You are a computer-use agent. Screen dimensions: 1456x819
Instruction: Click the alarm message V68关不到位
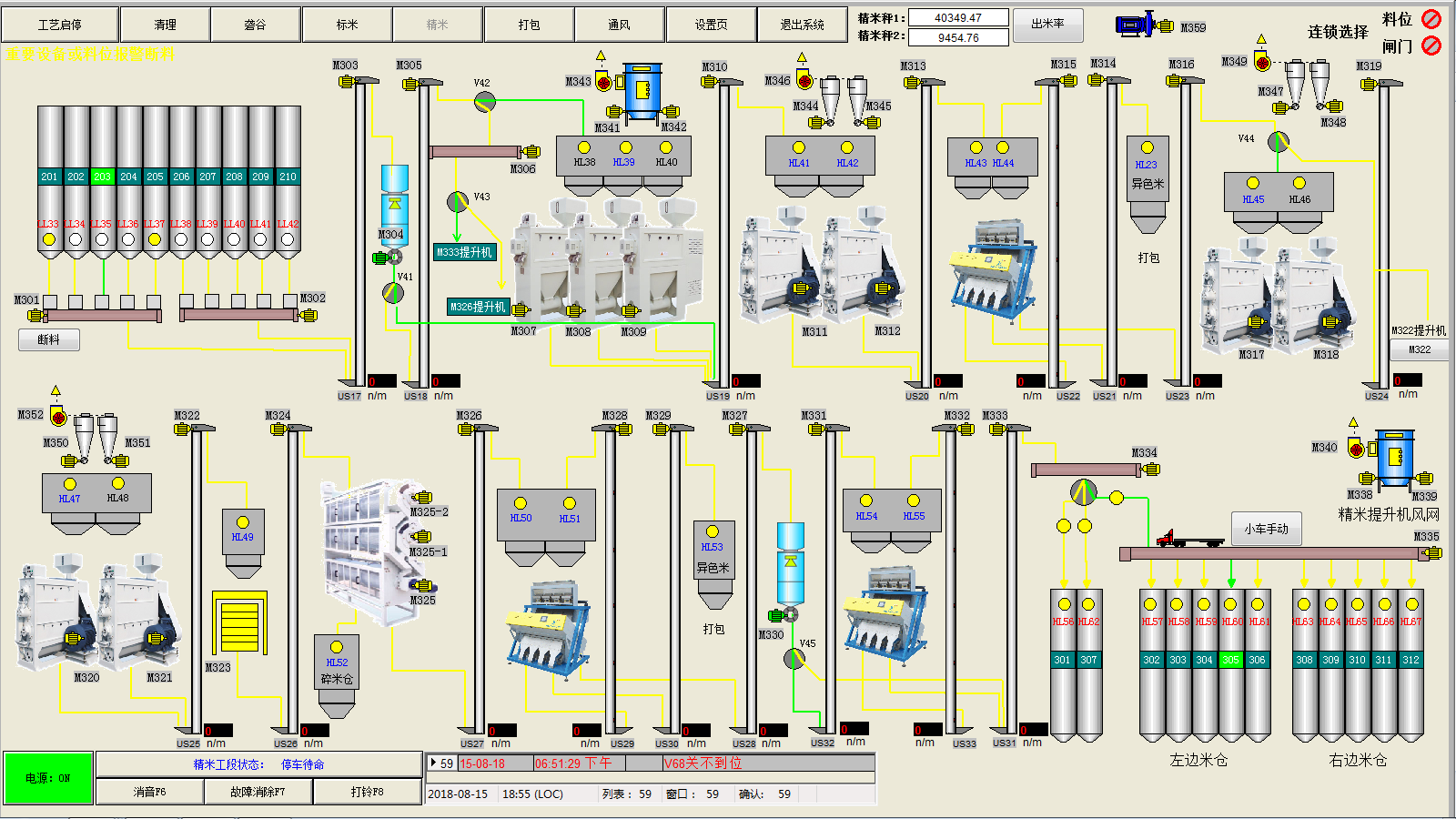pyautogui.click(x=703, y=763)
